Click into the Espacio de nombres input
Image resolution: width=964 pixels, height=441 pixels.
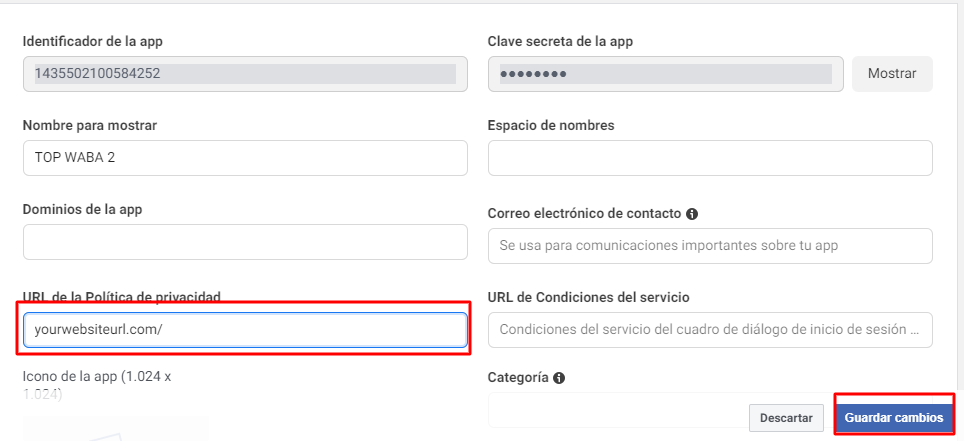(710, 158)
